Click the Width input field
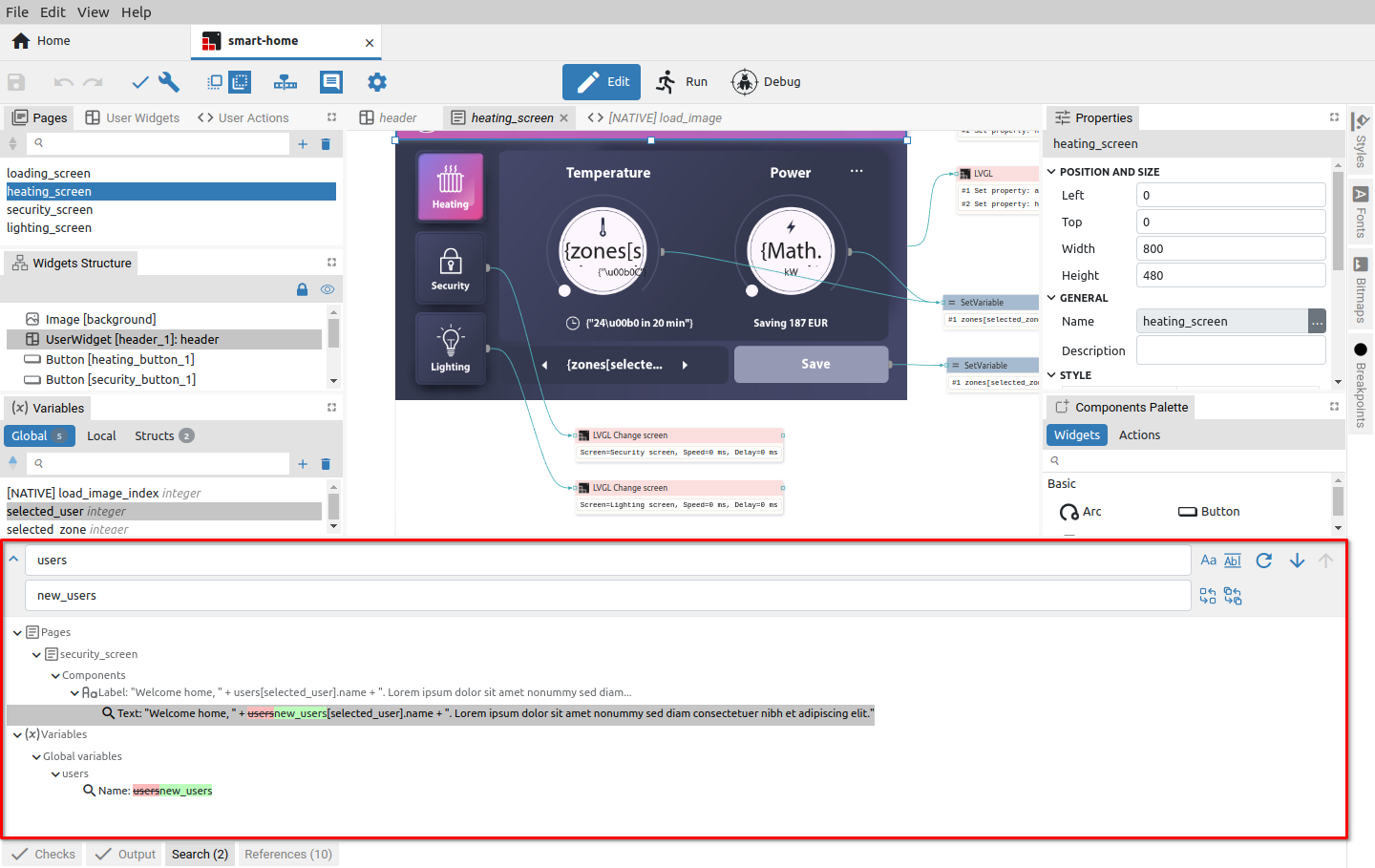The image size is (1375, 868). [1231, 248]
